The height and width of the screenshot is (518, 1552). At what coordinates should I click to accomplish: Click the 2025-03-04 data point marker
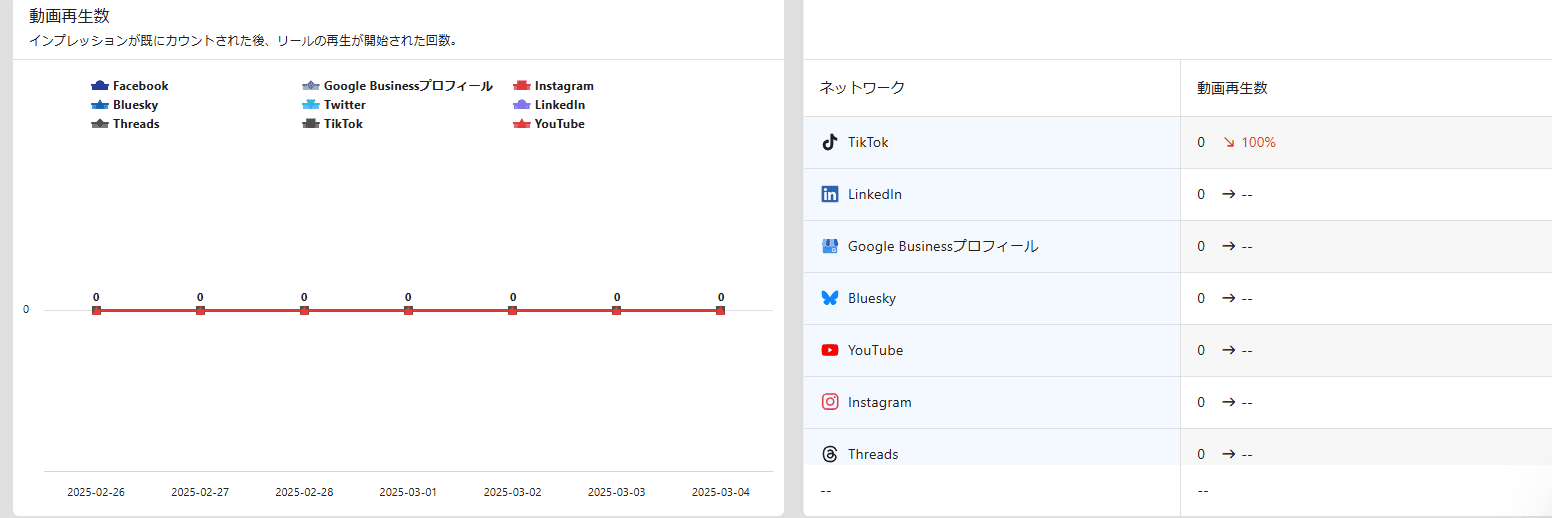pos(720,311)
